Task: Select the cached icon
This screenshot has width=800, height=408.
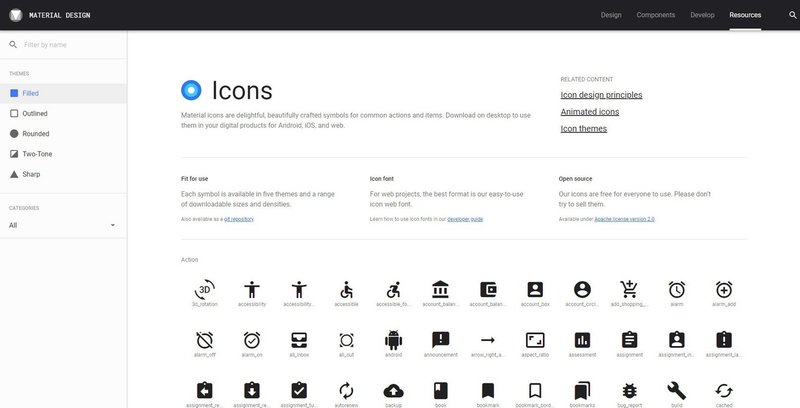Action: (x=724, y=391)
